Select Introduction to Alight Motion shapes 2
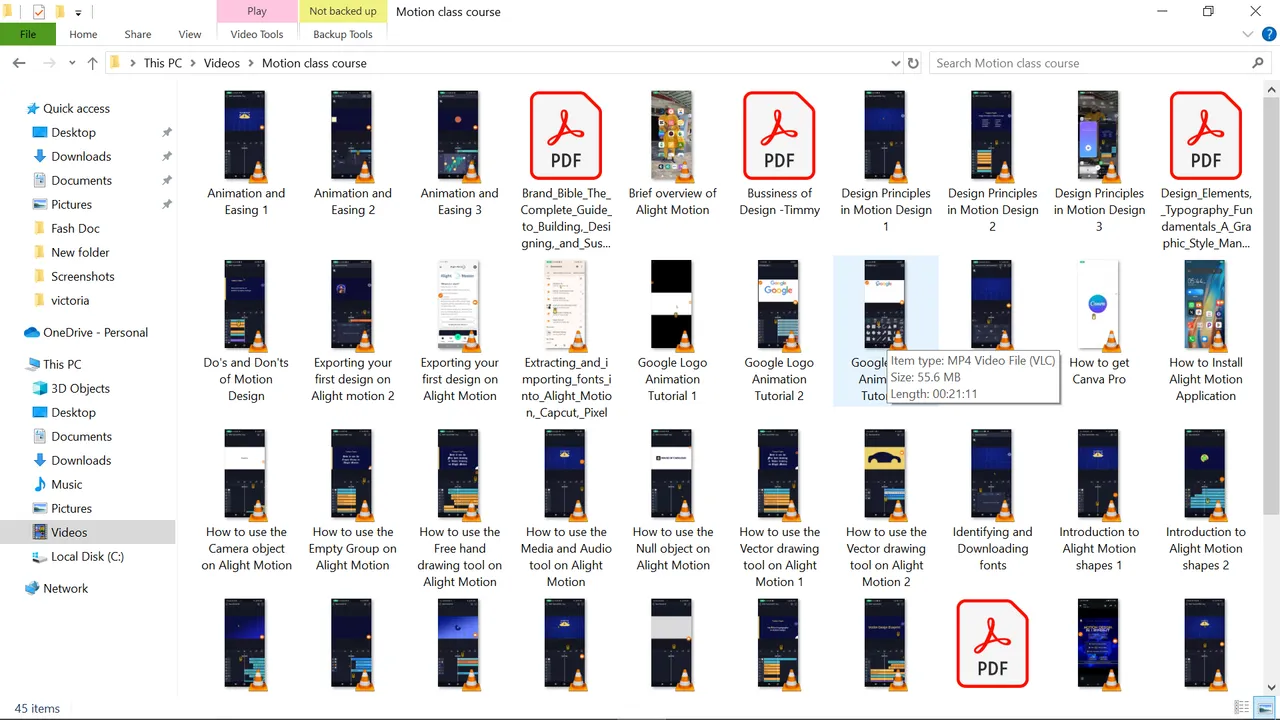Screen dimensions: 1280x720 point(1206,500)
